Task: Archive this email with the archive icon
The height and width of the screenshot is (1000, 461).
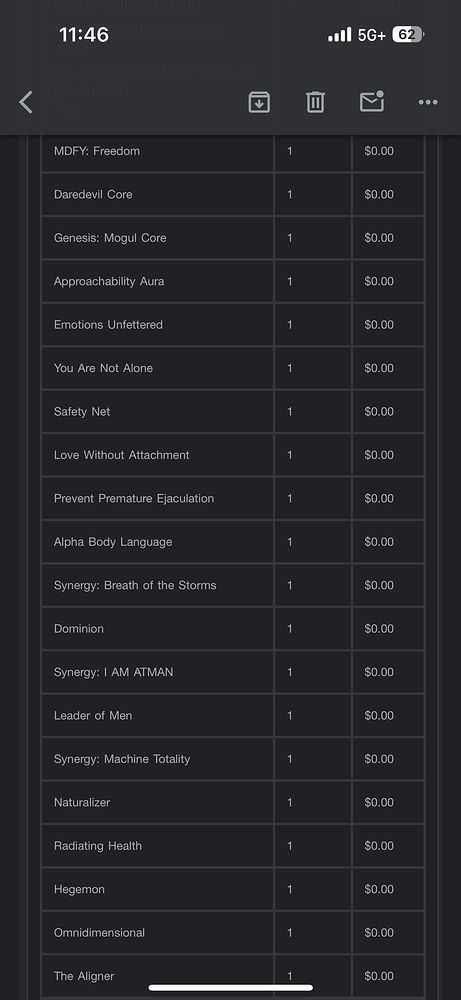Action: pos(259,102)
